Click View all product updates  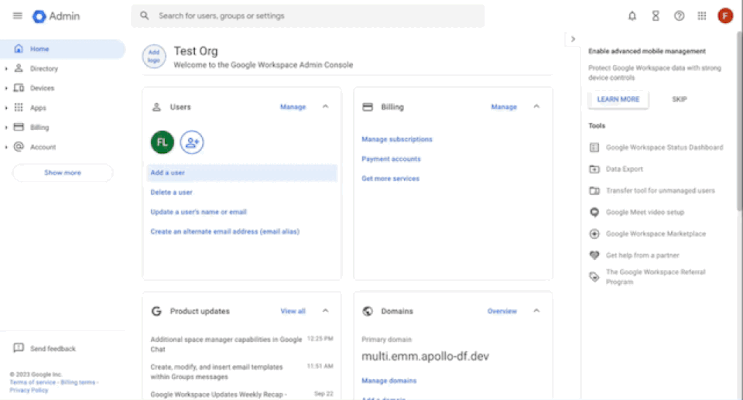pos(293,311)
